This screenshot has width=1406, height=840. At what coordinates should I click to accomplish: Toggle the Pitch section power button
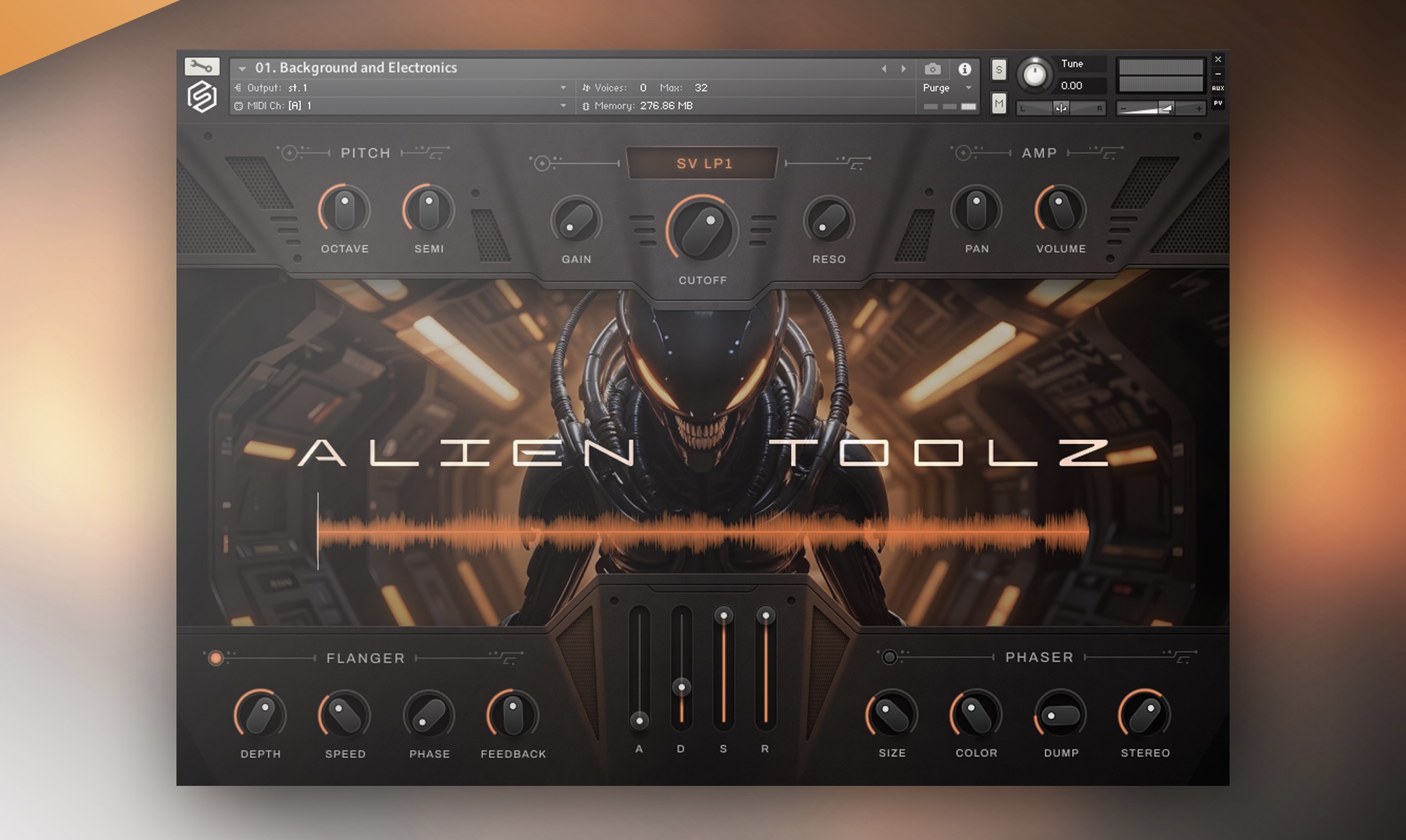290,153
